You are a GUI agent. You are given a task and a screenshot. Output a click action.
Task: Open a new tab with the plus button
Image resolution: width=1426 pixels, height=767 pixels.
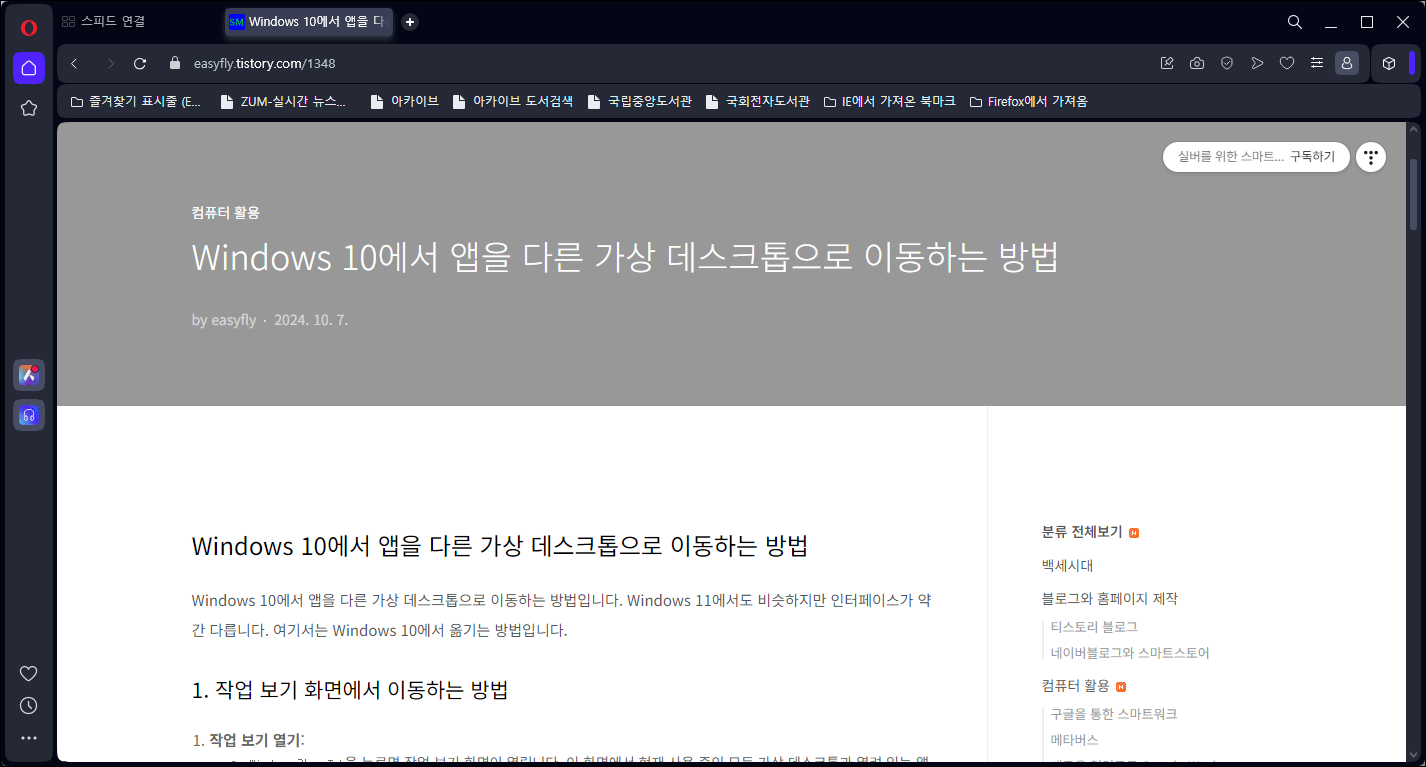click(409, 22)
